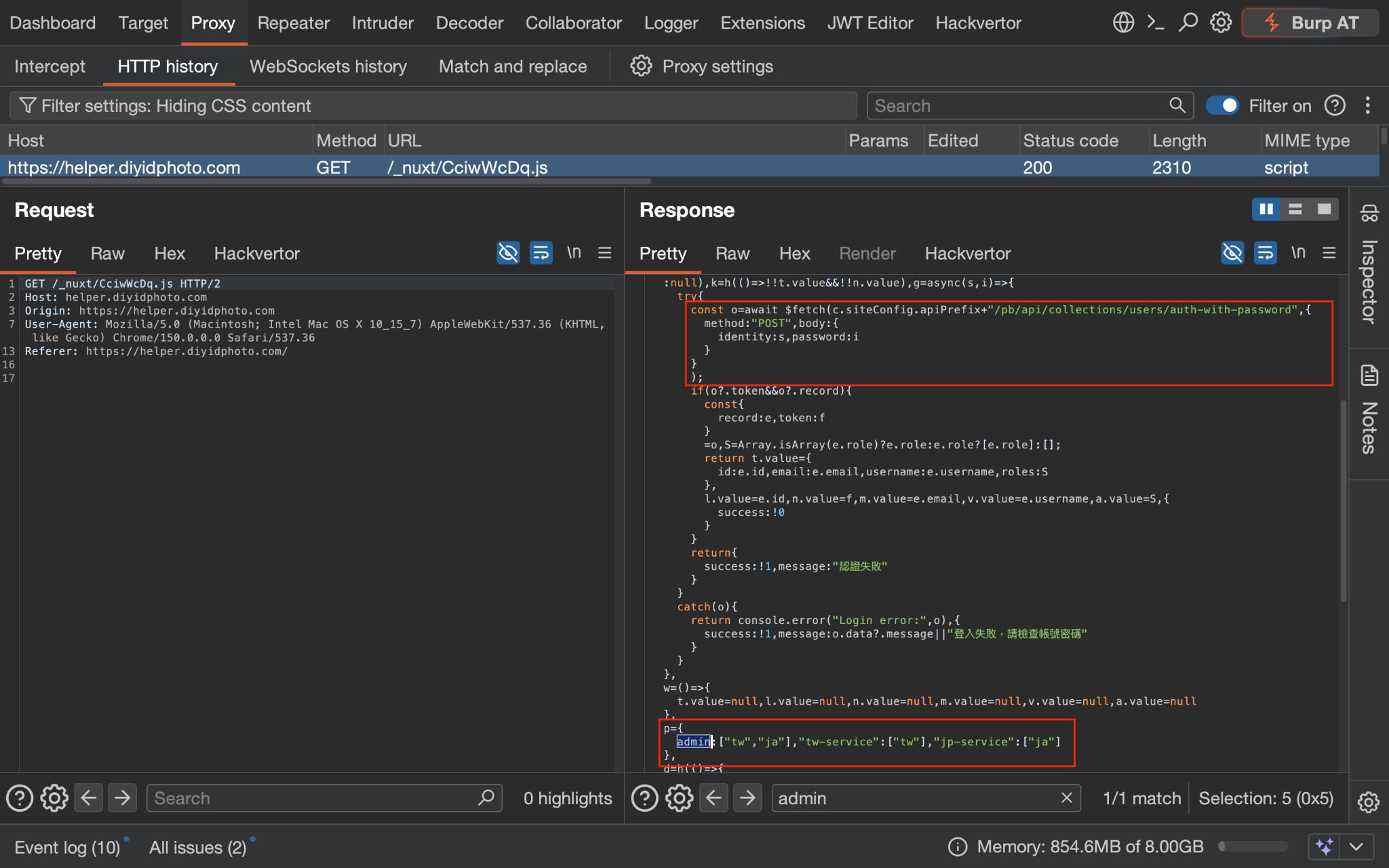Open Burp global settings gear icon
This screenshot has height=868, width=1389.
(x=1221, y=22)
